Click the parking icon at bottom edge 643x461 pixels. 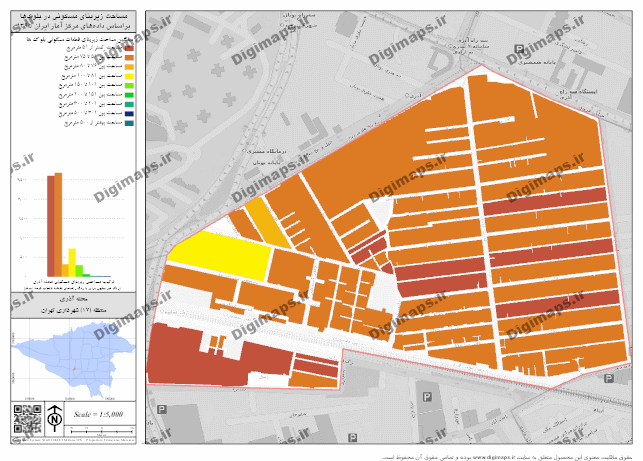coord(352,438)
